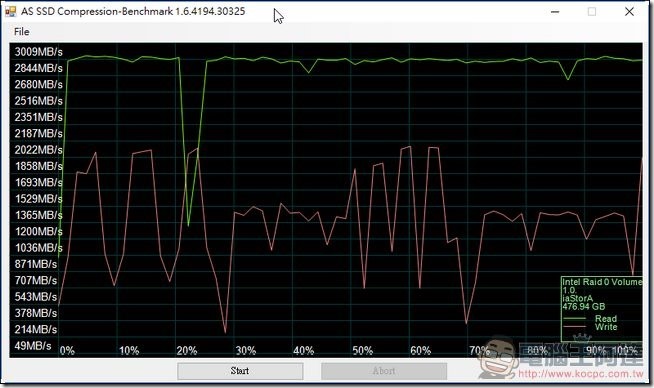Click the Start button
The width and height of the screenshot is (654, 388).
click(x=240, y=371)
